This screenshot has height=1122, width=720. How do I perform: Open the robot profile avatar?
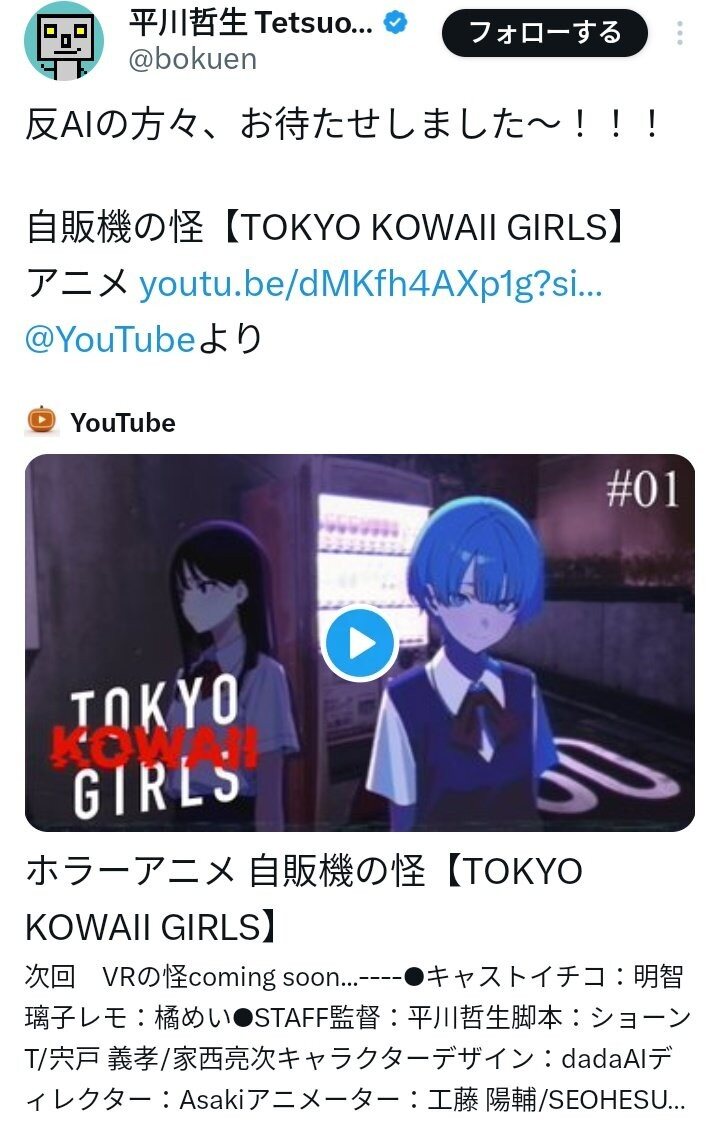(x=64, y=41)
